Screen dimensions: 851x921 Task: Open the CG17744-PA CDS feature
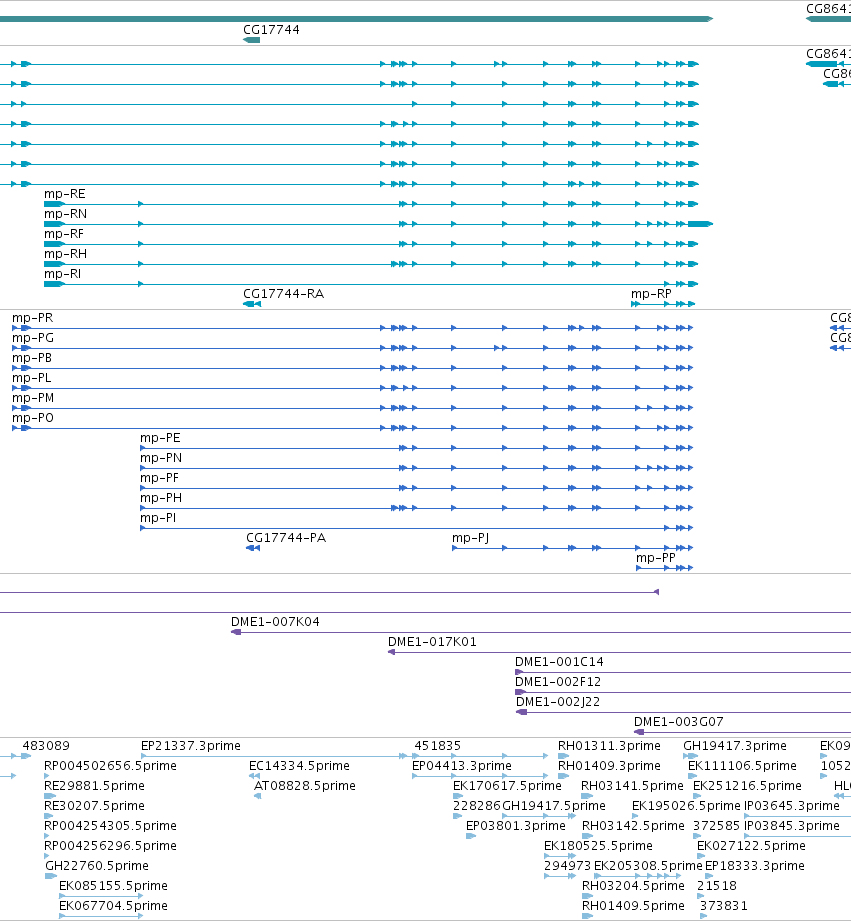[253, 548]
